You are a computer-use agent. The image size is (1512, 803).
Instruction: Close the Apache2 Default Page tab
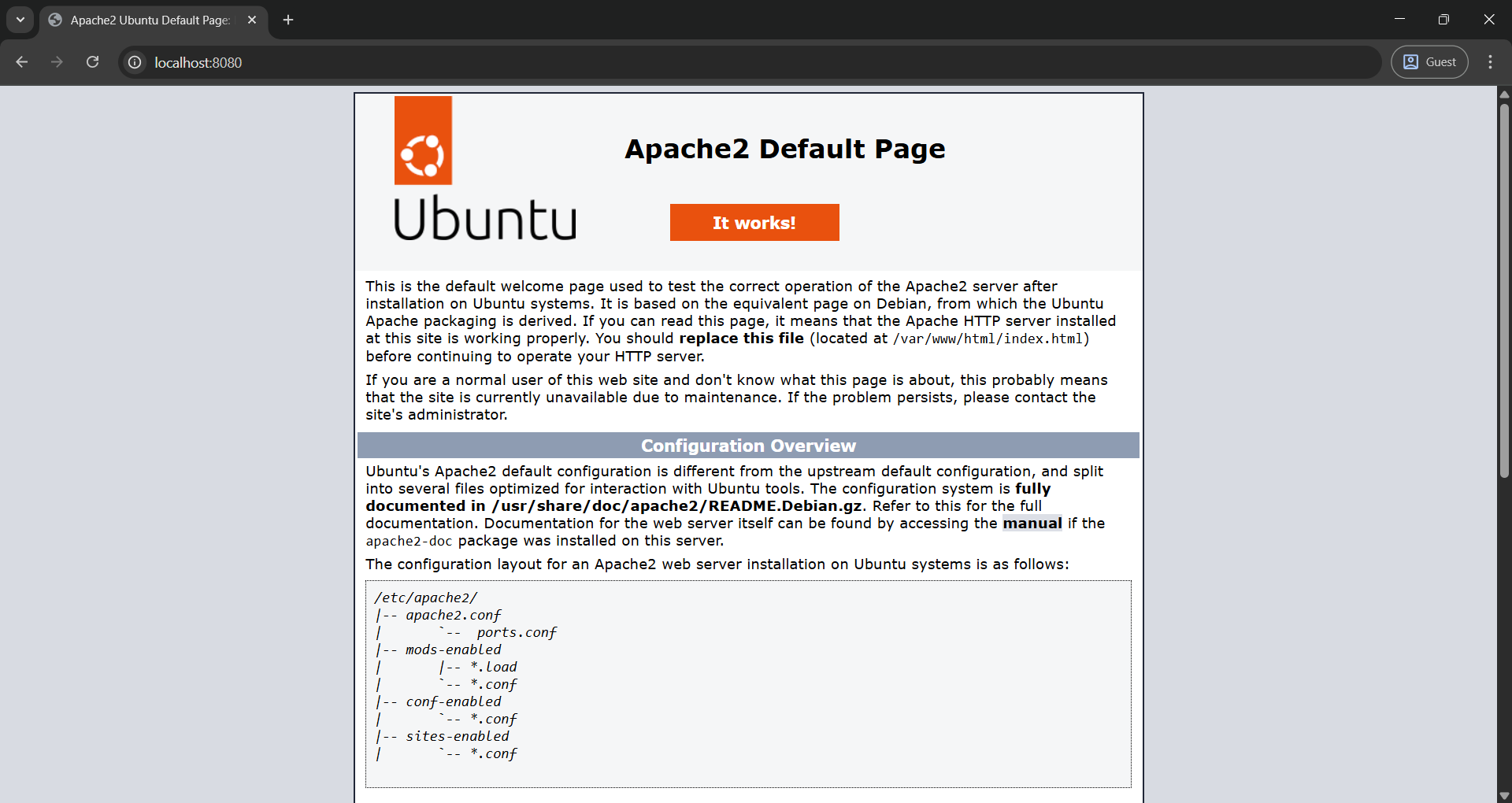pyautogui.click(x=251, y=20)
